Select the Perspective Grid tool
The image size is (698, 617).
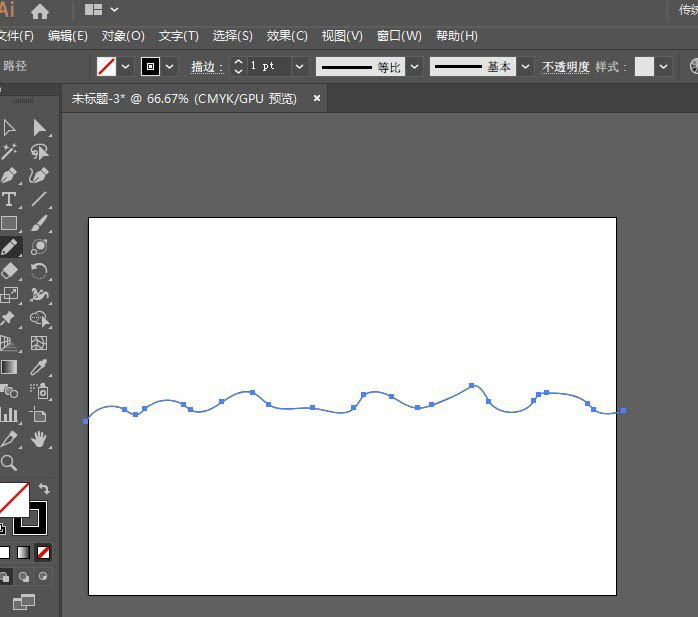[x=9, y=343]
